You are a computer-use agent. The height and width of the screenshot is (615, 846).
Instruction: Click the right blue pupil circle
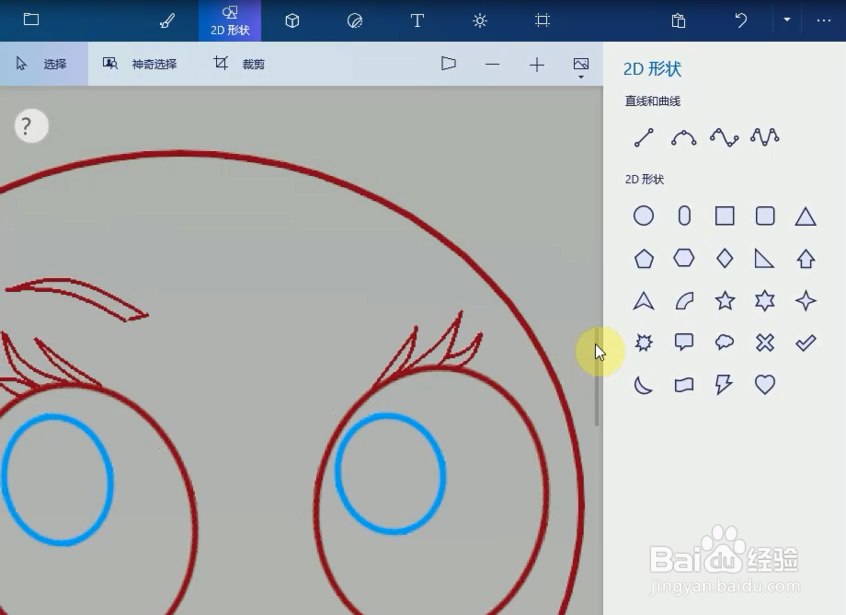tap(390, 474)
